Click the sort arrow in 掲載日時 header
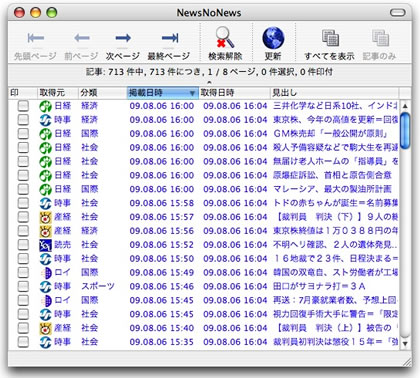 (192, 93)
